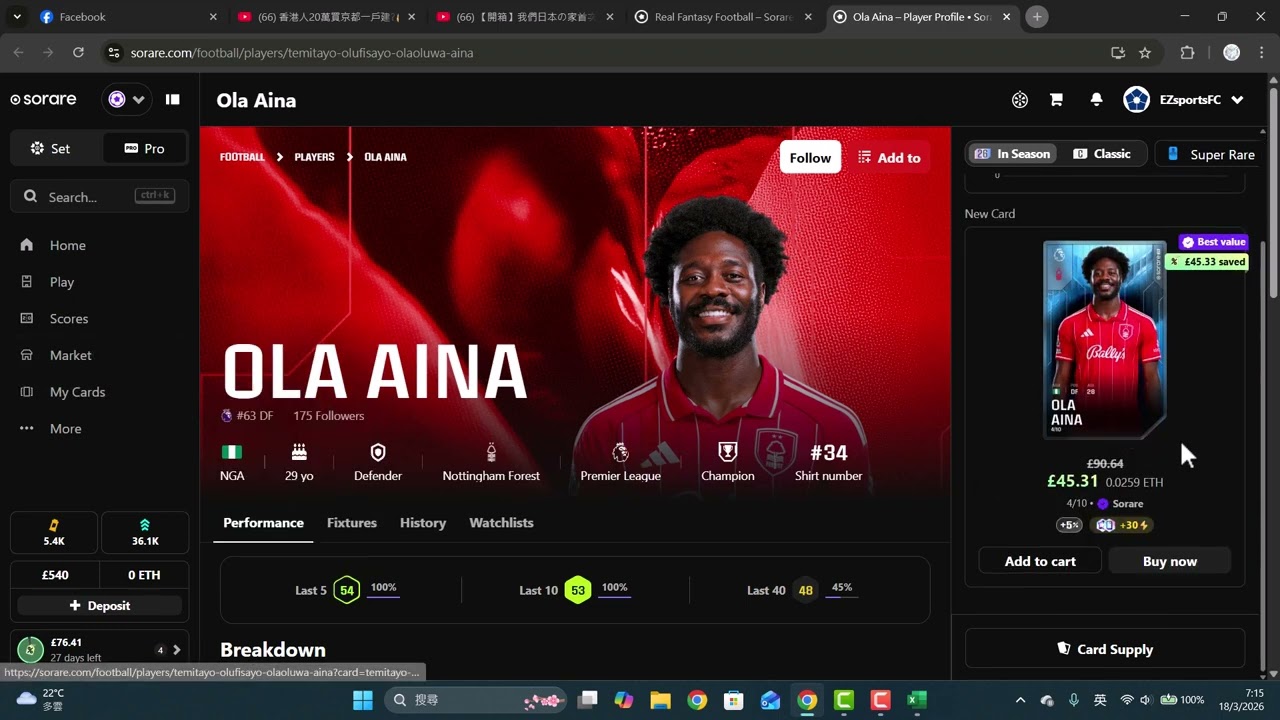Switch to the Real Fantasy Football browser tab
This screenshot has height=720, width=1280.
point(725,17)
